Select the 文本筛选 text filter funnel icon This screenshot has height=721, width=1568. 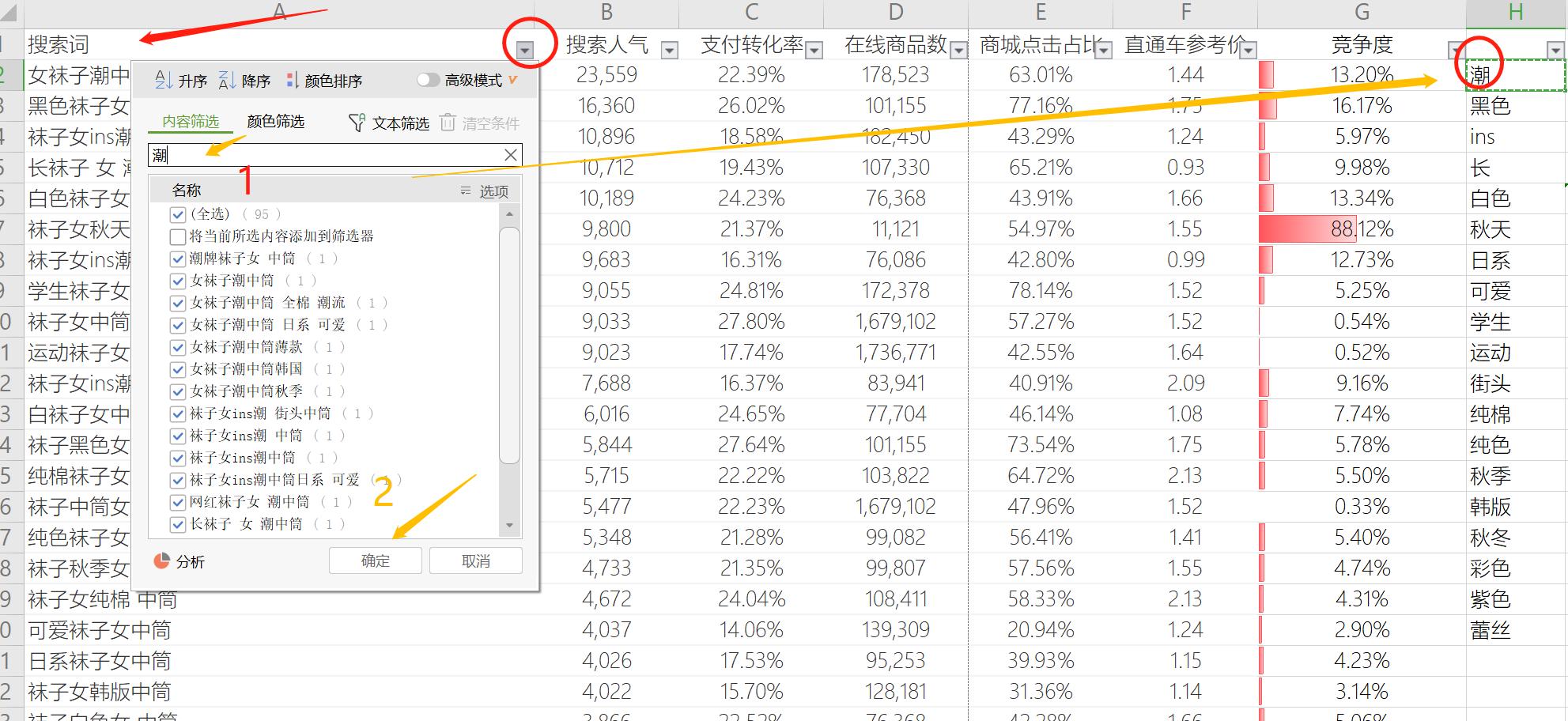(x=356, y=122)
